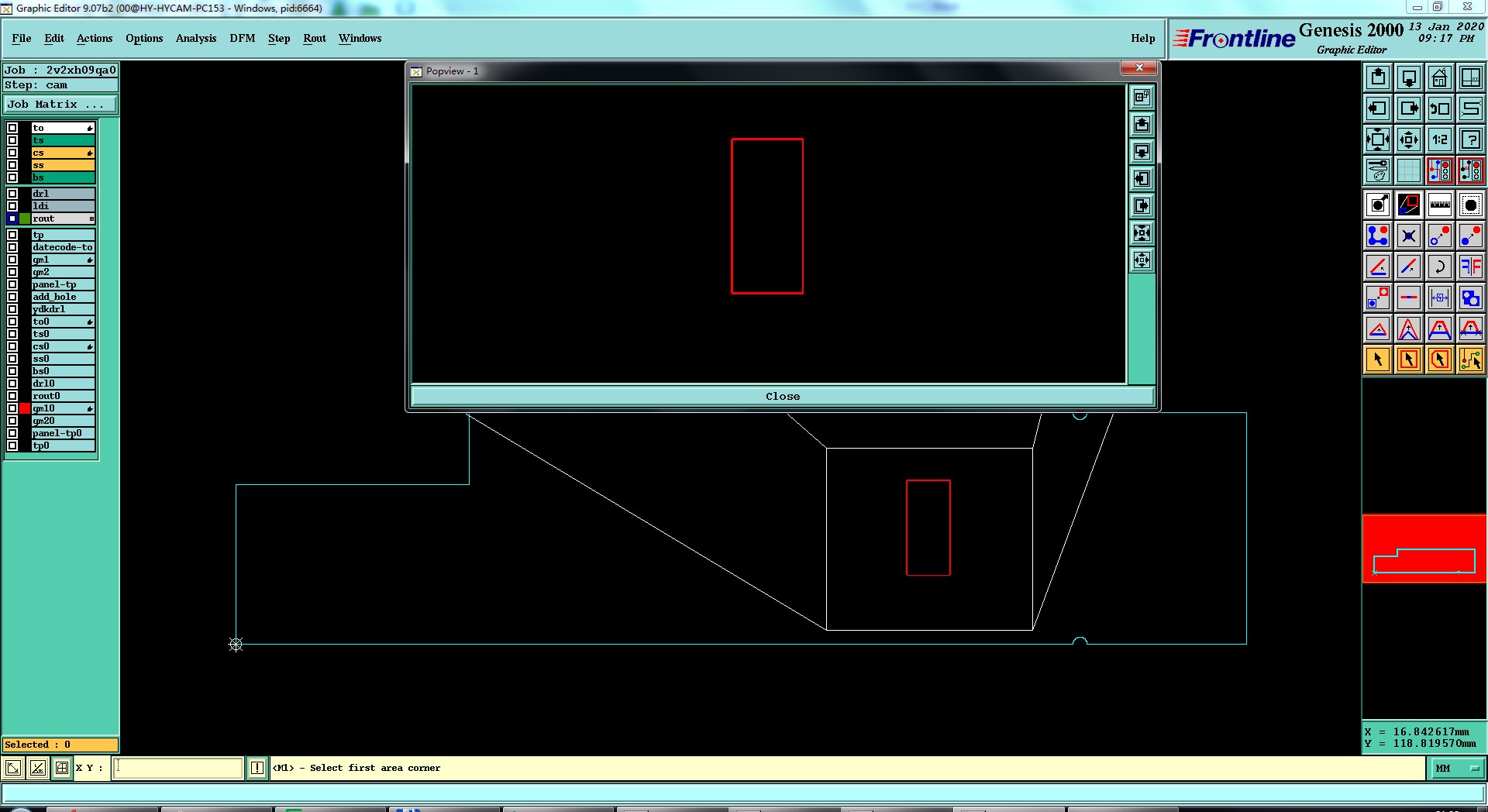Open the Analysis menu
The height and width of the screenshot is (812, 1488).
(196, 38)
